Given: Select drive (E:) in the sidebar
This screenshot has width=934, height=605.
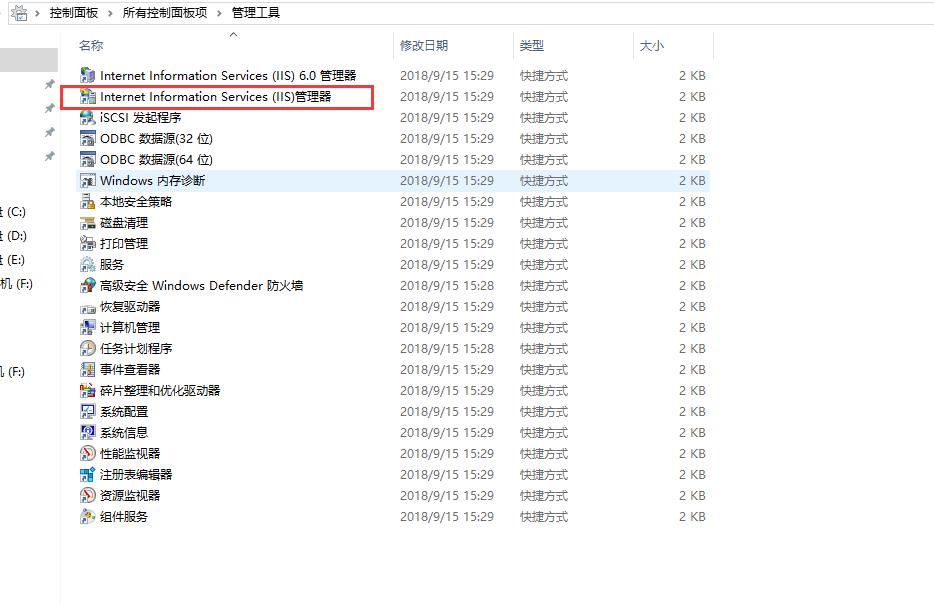Looking at the screenshot, I should 13,260.
